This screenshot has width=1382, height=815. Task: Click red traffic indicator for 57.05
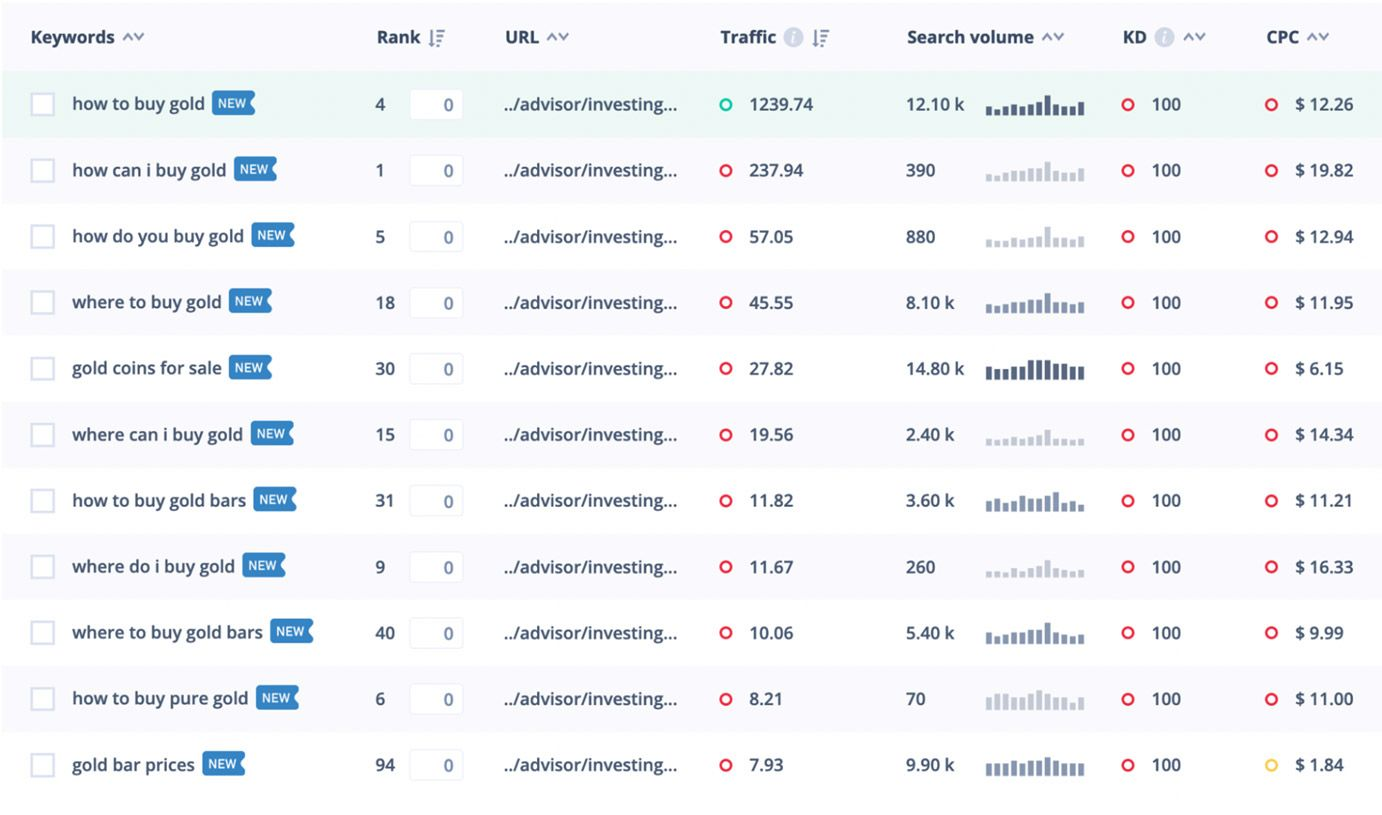pos(726,236)
